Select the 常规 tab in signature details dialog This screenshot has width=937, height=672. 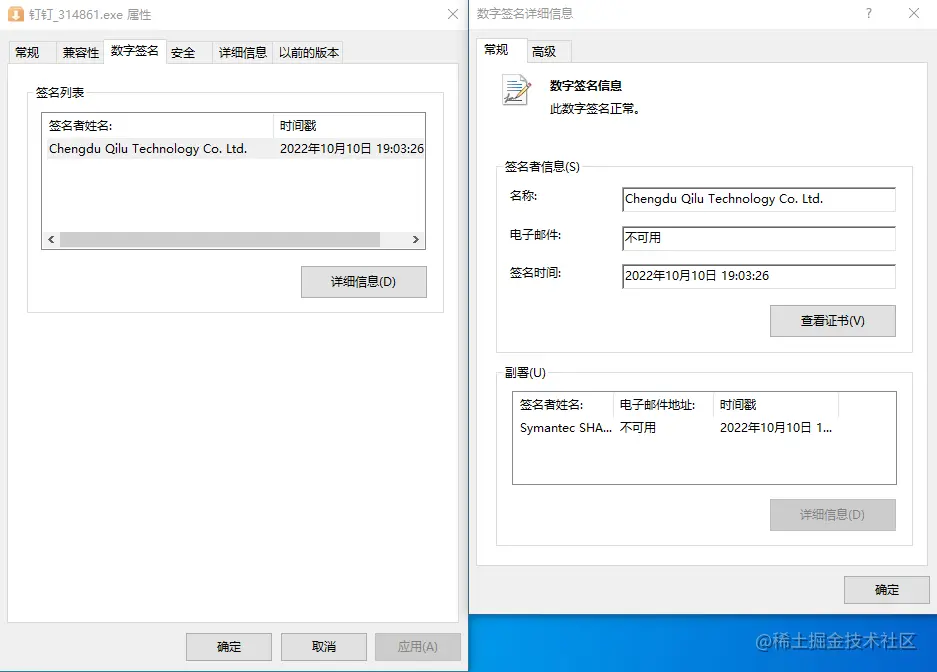coord(497,49)
